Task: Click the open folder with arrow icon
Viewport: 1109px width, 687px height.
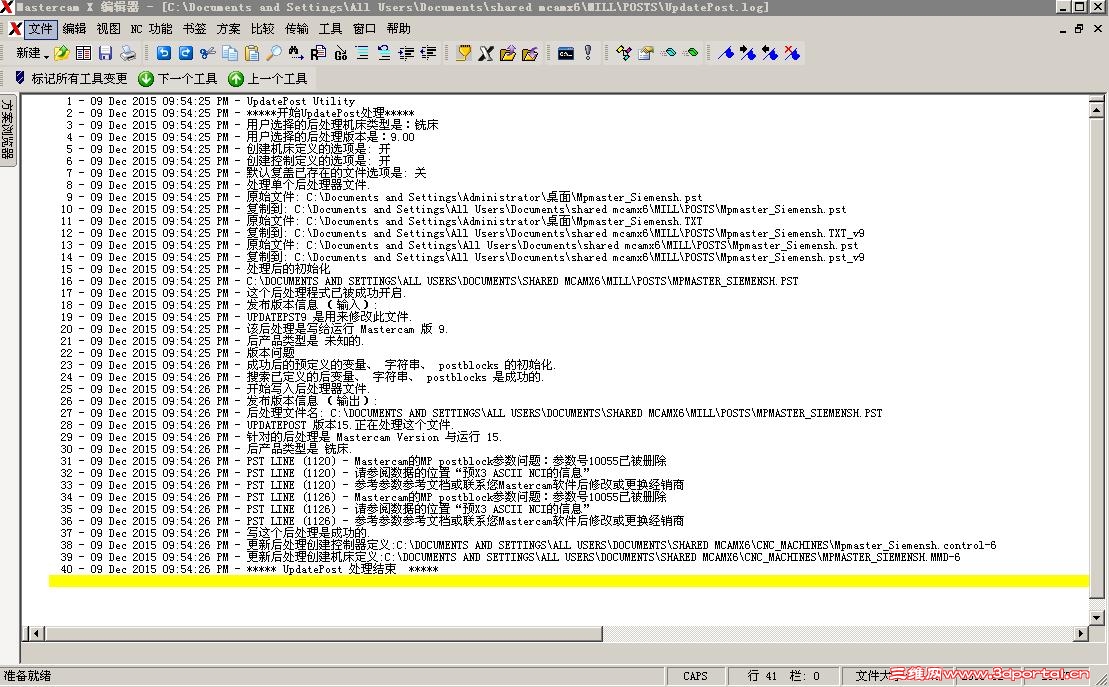Action: pyautogui.click(x=508, y=53)
